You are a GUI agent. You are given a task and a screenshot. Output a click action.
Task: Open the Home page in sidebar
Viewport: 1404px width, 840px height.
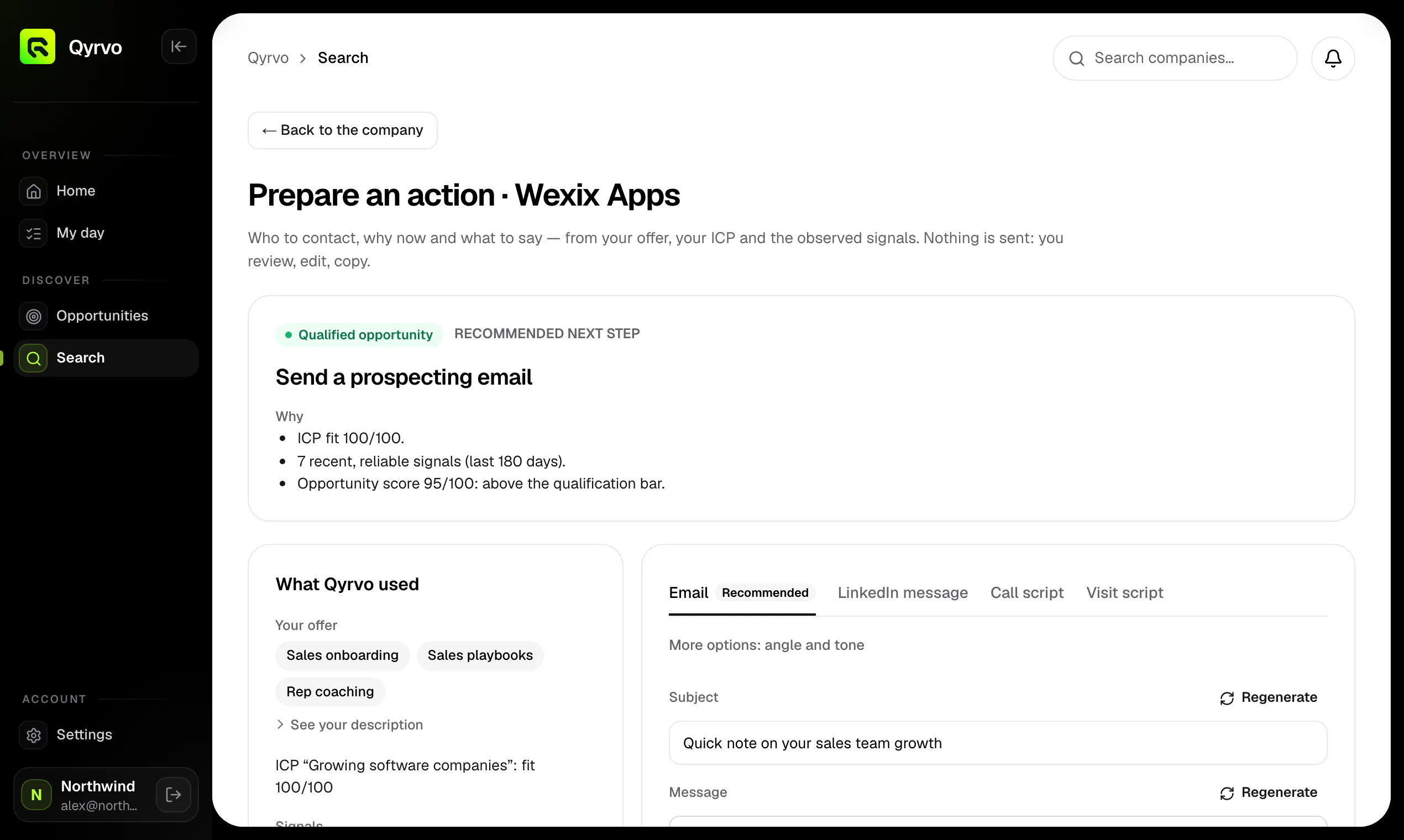coord(107,191)
